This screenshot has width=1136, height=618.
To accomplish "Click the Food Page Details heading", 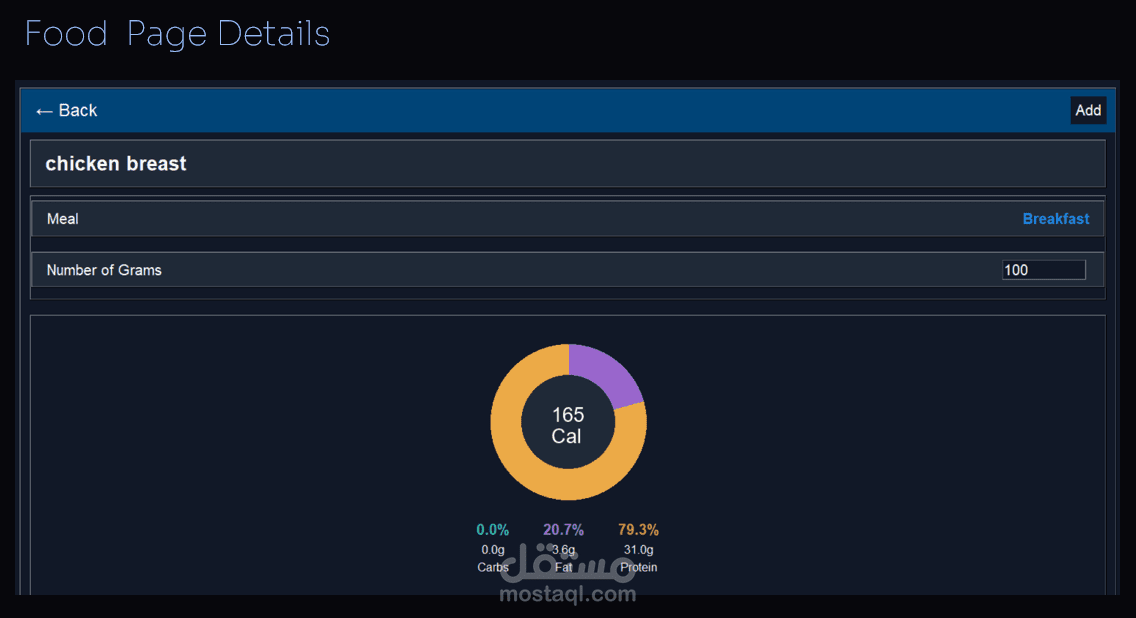I will tap(178, 34).
